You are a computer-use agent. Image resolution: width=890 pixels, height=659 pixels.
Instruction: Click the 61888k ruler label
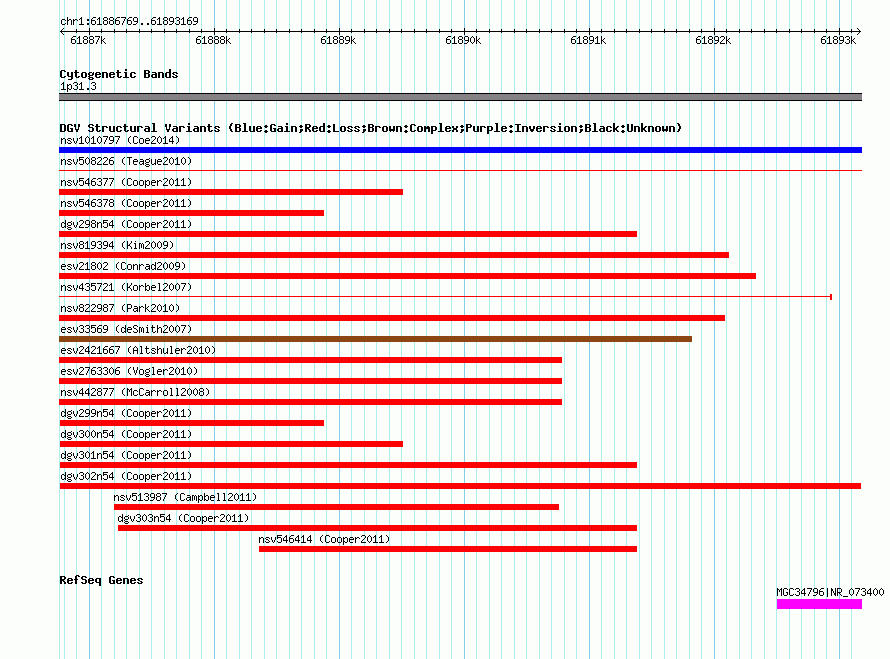coord(213,40)
